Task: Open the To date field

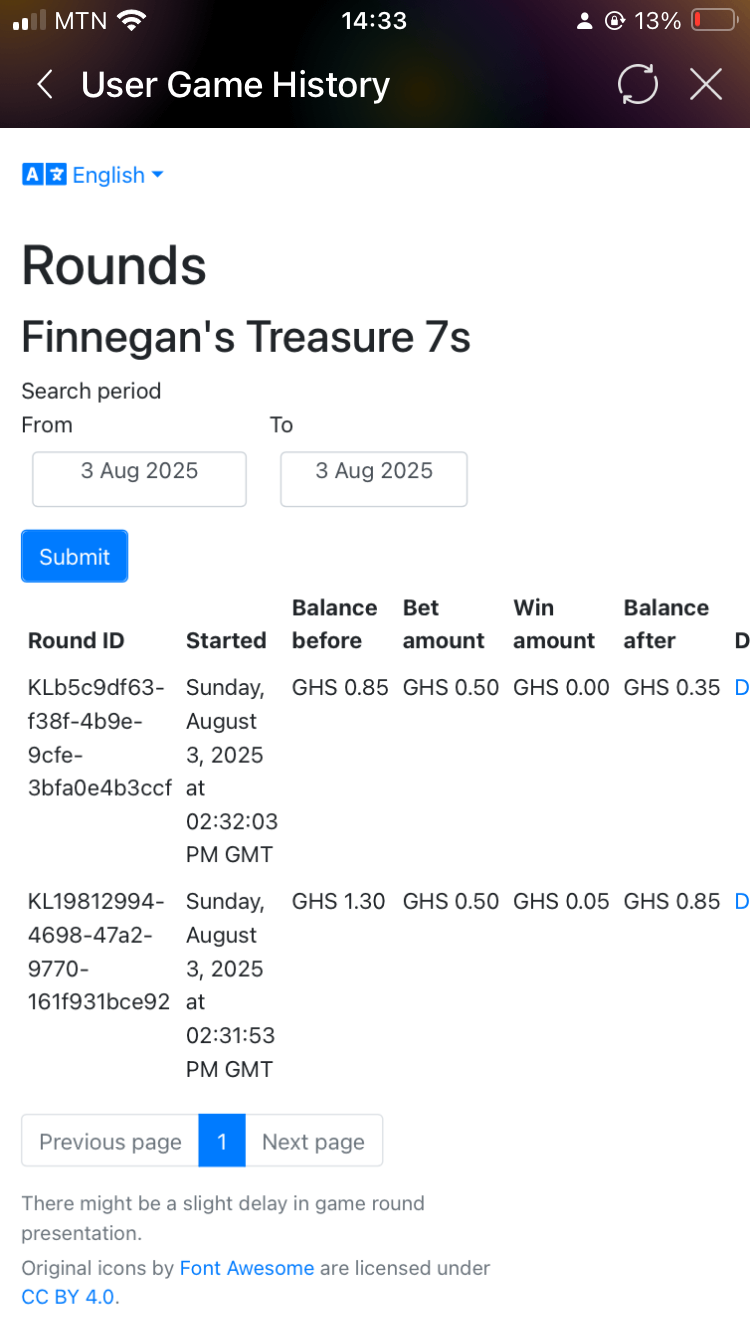Action: (x=374, y=479)
